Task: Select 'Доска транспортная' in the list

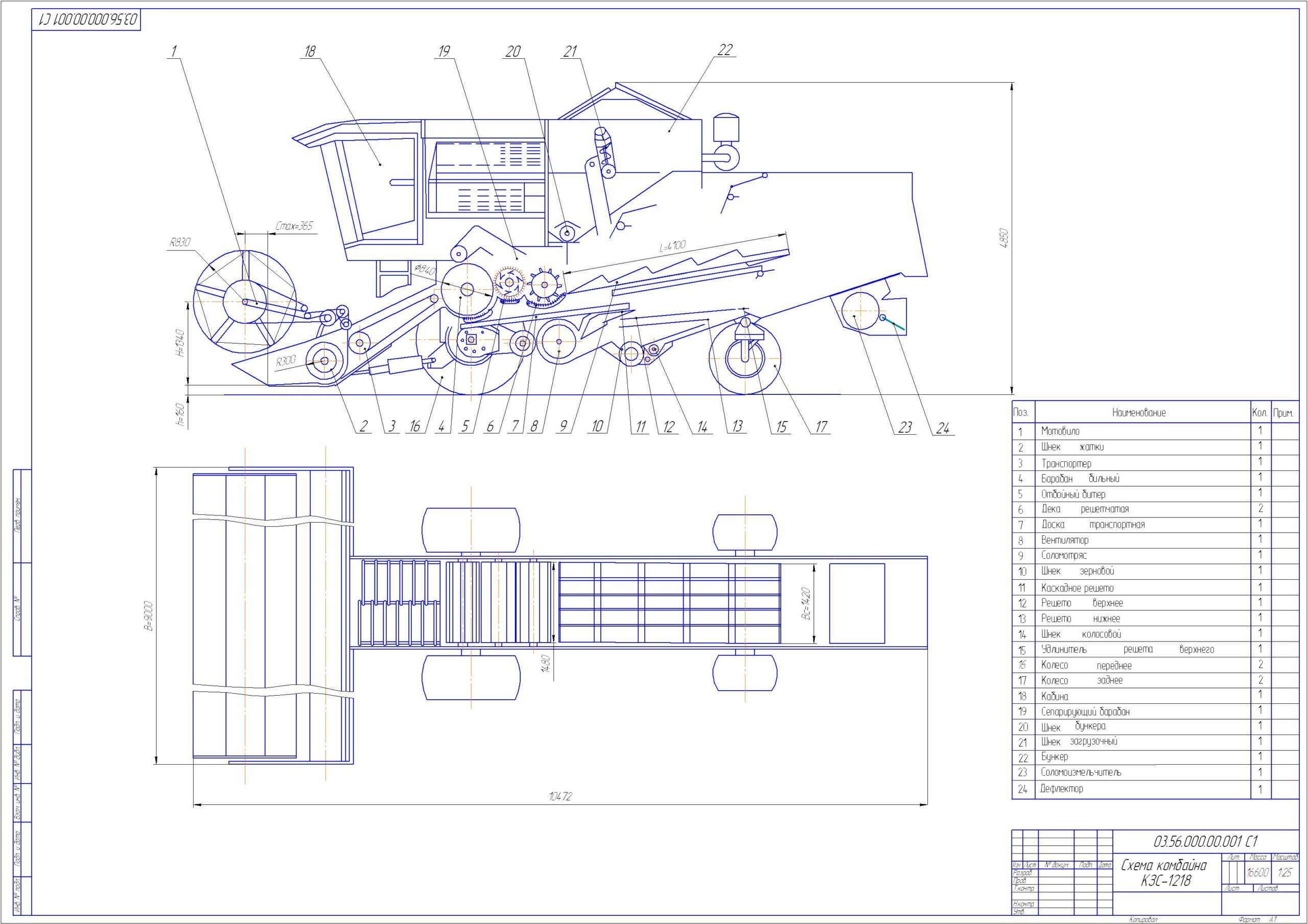Action: click(1155, 525)
